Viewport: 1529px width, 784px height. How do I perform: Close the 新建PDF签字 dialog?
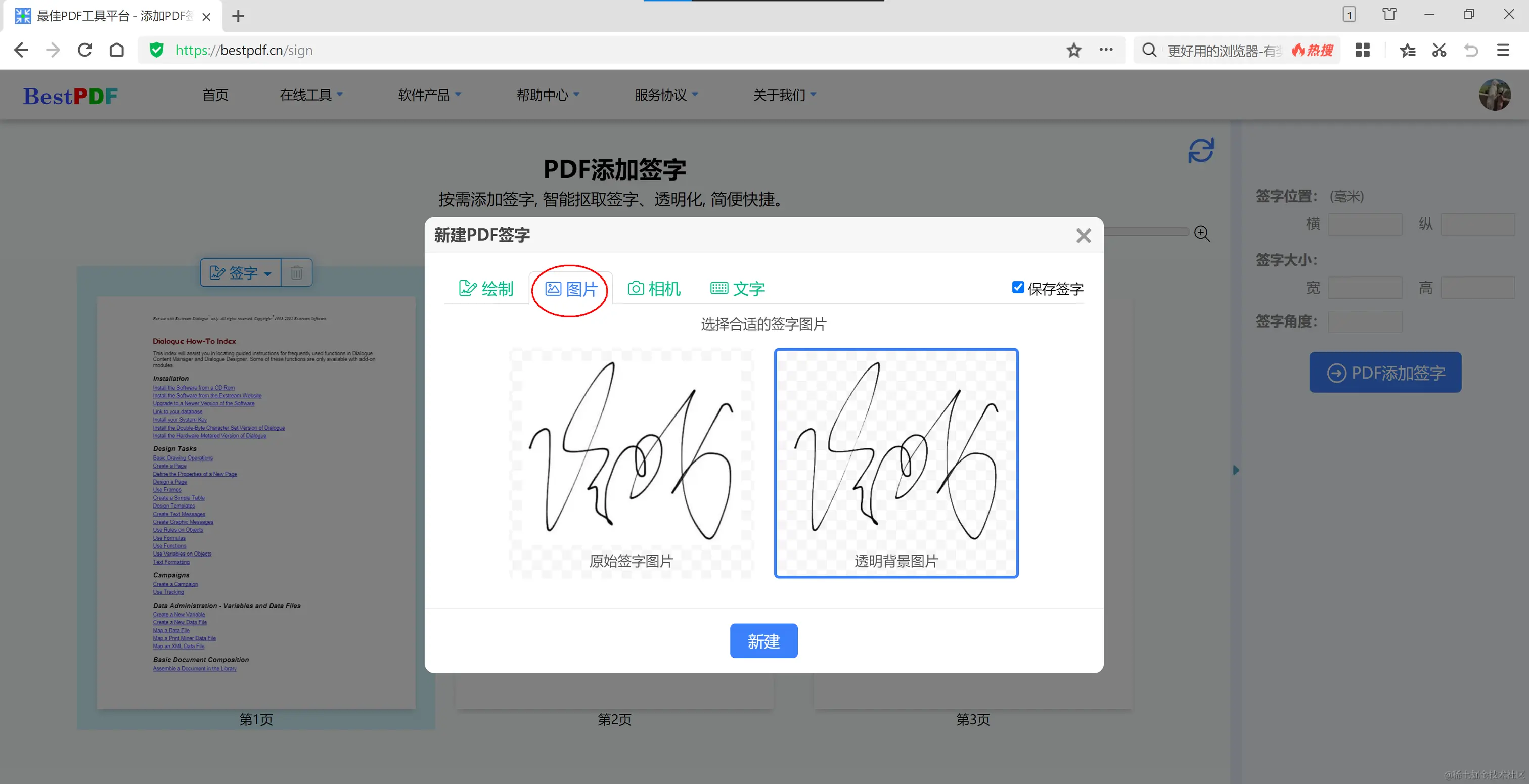click(x=1083, y=236)
